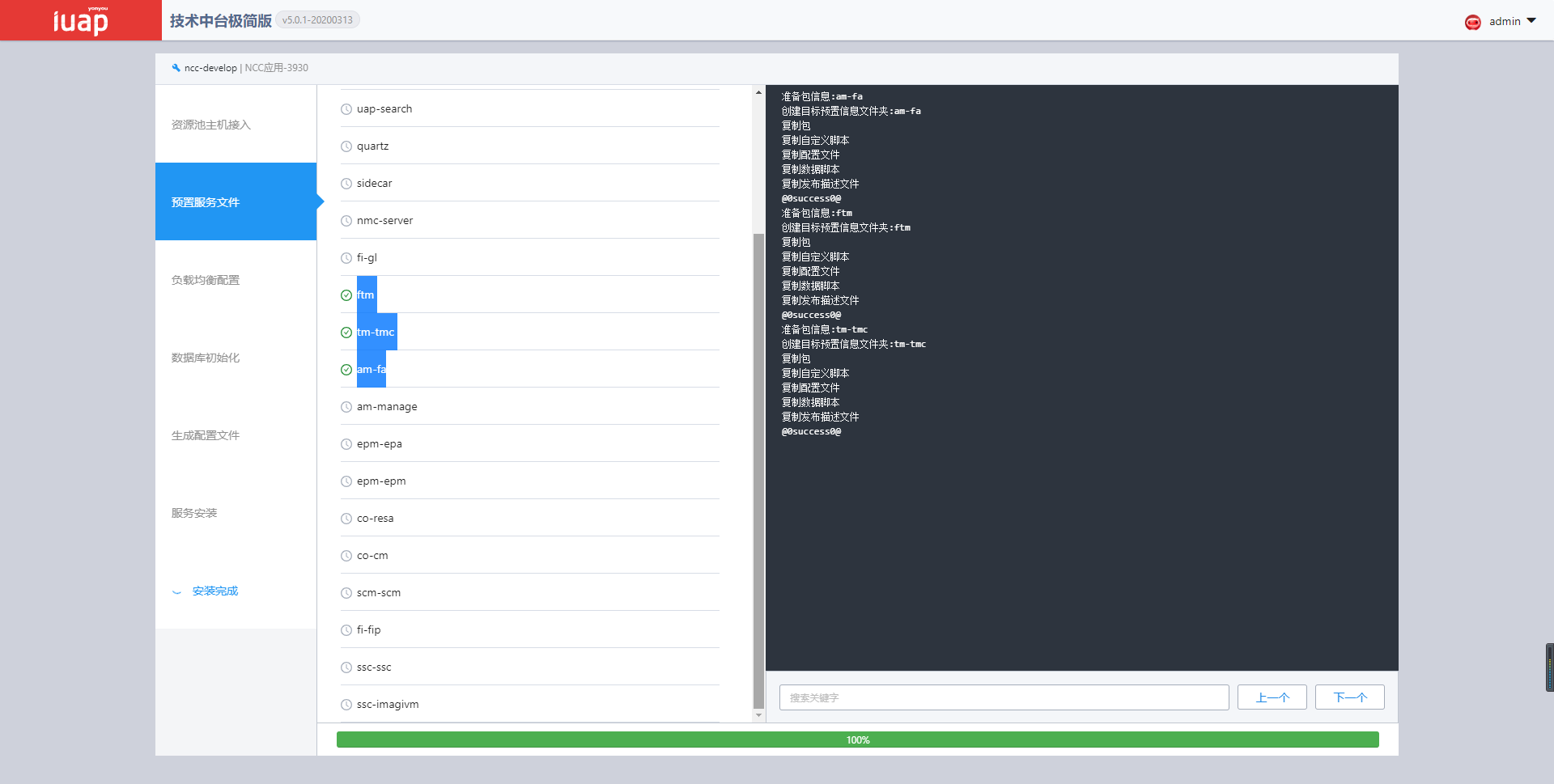
Task: Click the loading icon beside 安装完成
Action: (x=176, y=591)
